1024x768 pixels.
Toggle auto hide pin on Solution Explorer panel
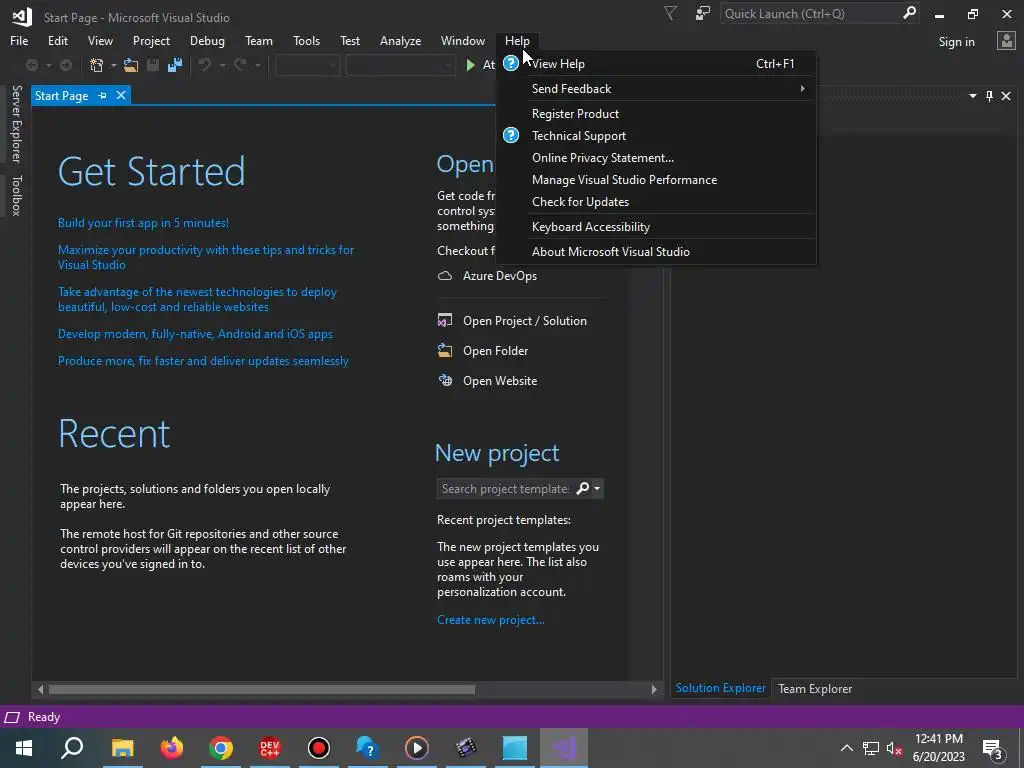(989, 96)
